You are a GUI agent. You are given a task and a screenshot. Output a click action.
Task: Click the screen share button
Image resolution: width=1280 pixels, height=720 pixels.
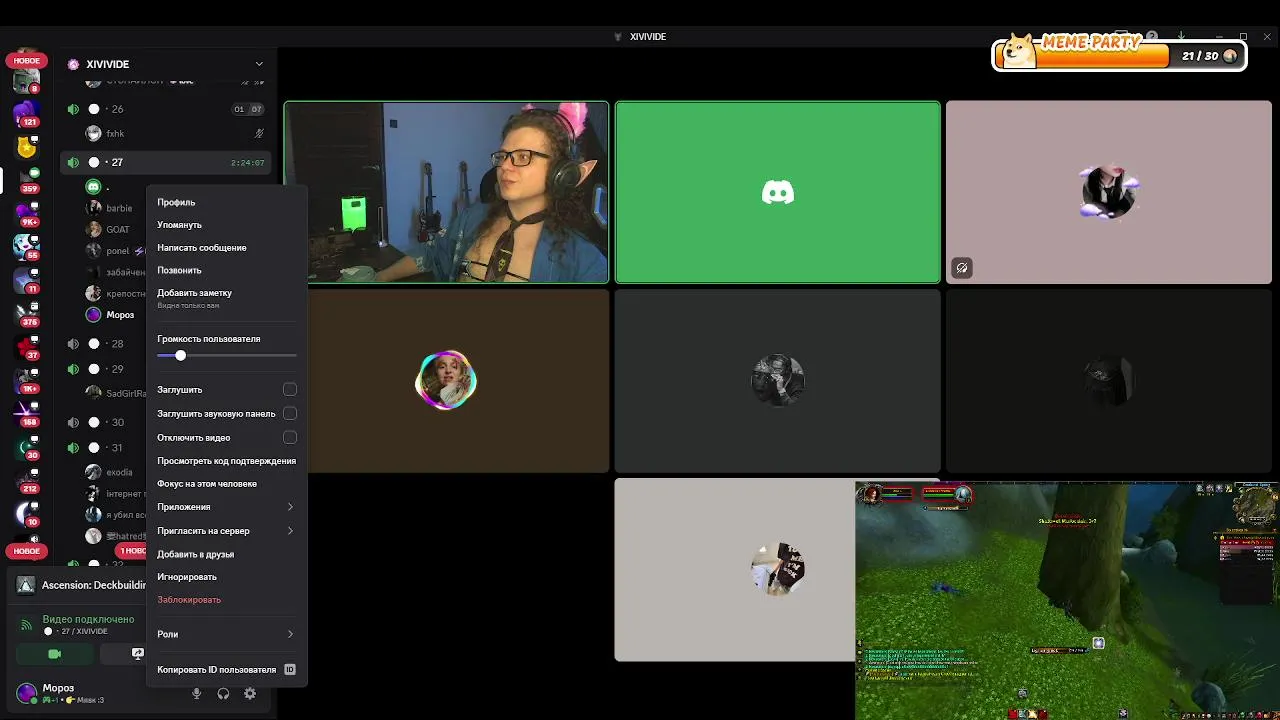(137, 654)
